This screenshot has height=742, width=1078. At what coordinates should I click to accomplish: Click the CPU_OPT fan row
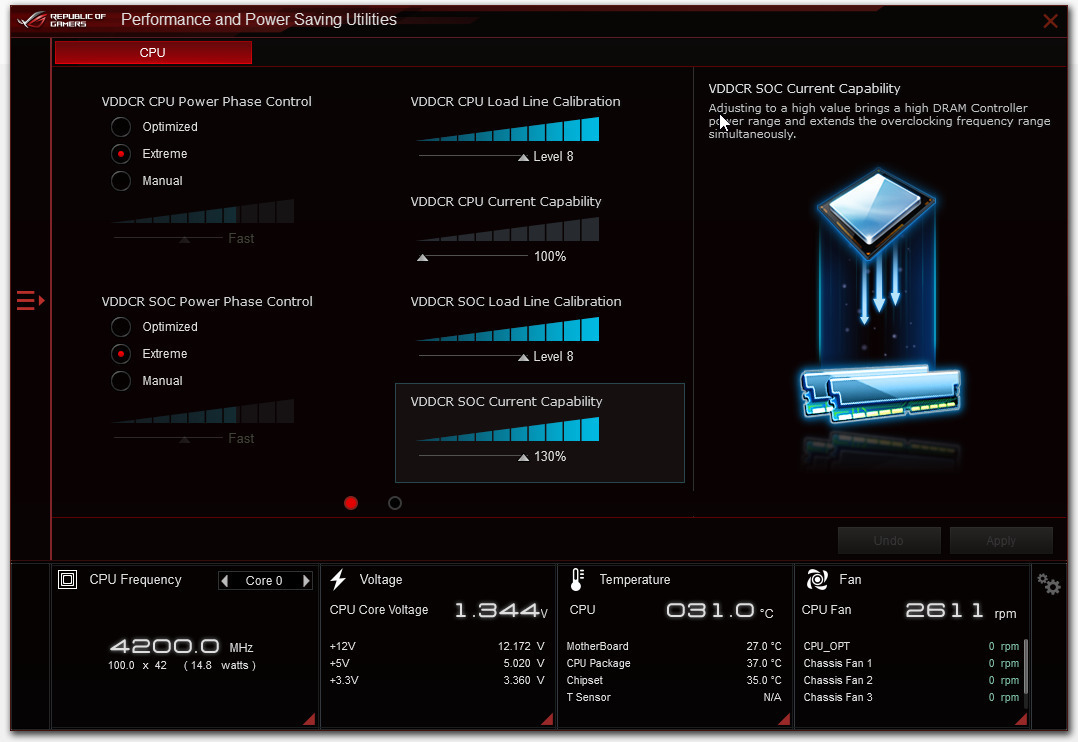coord(911,646)
